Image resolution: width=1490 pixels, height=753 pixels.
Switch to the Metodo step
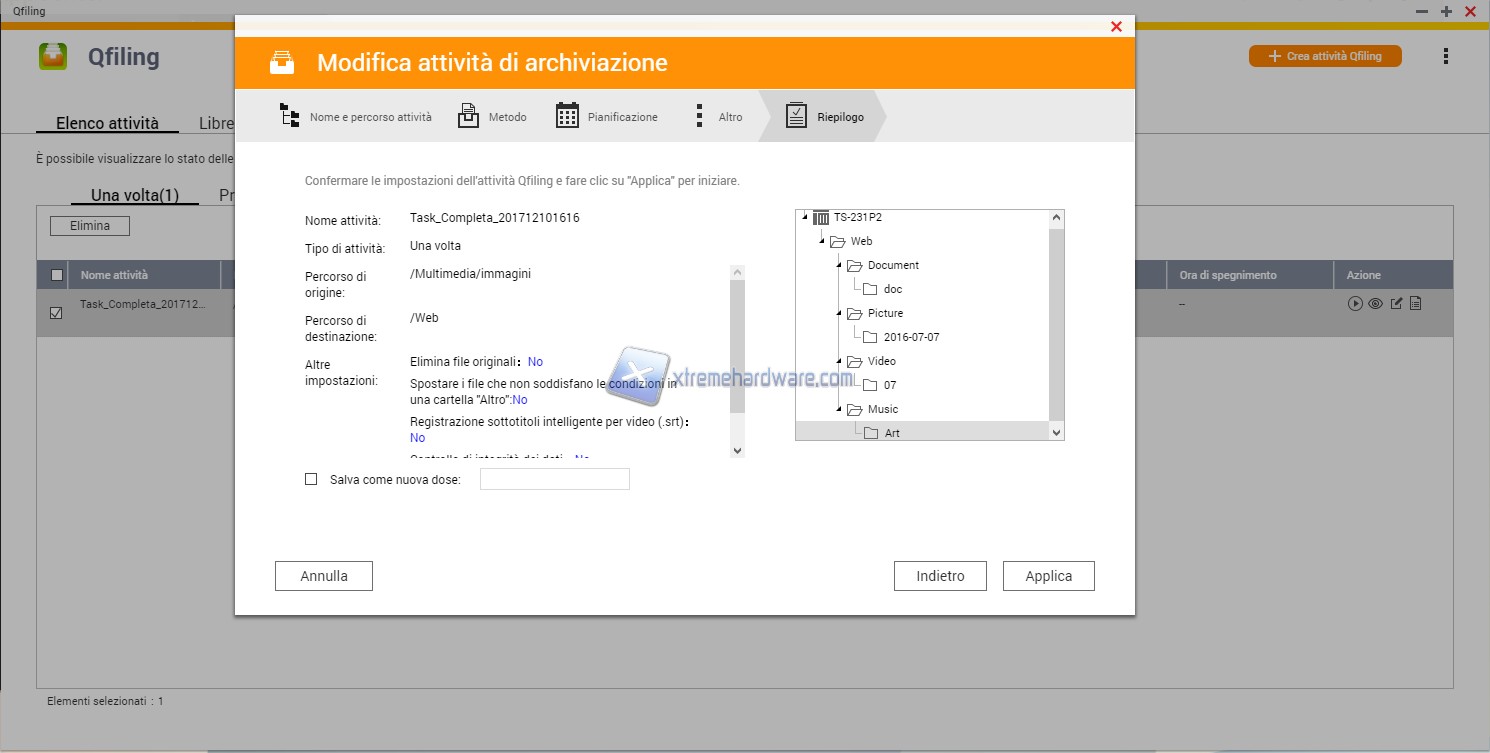point(492,117)
